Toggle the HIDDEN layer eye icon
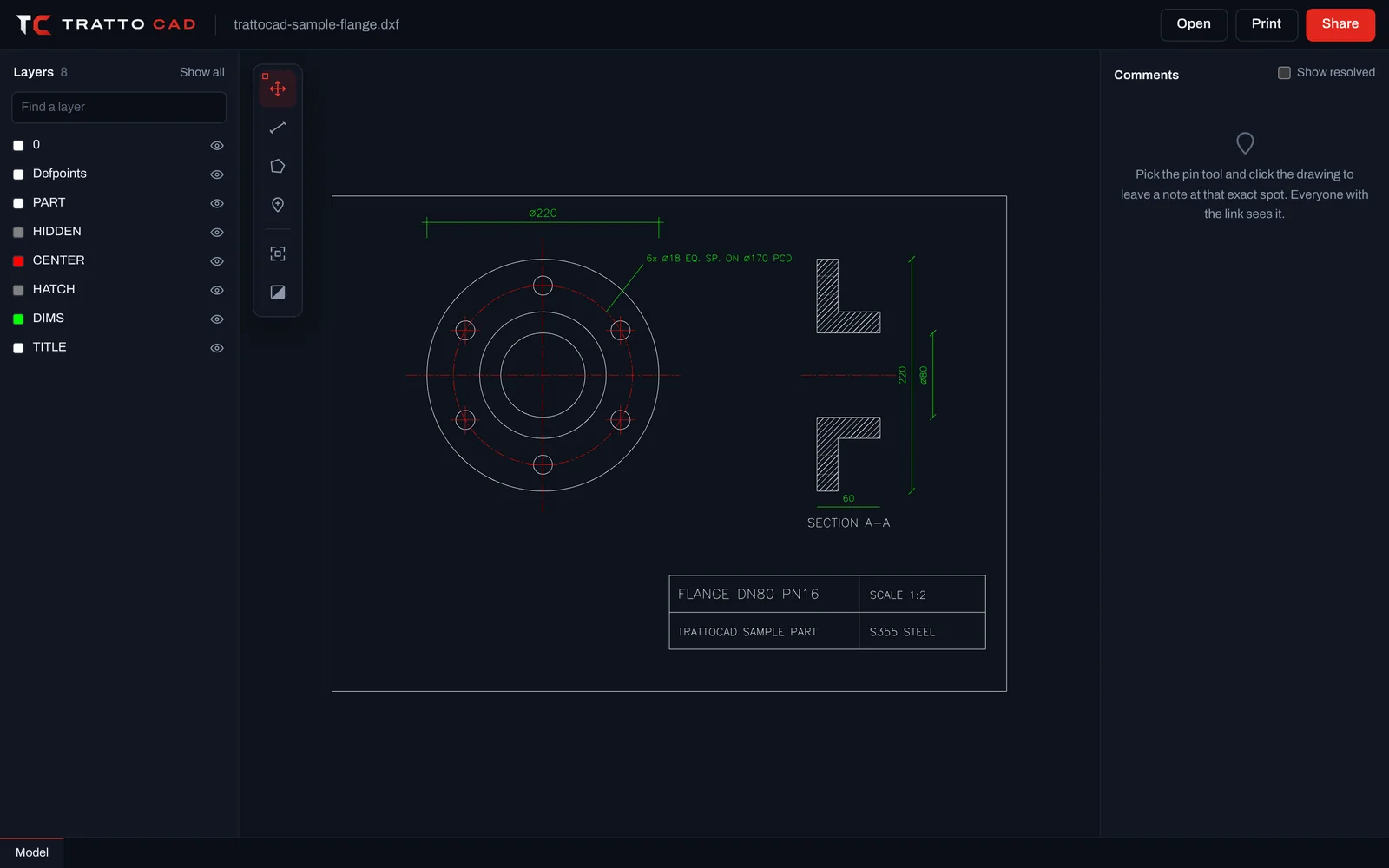The height and width of the screenshot is (868, 1389). pyautogui.click(x=217, y=233)
